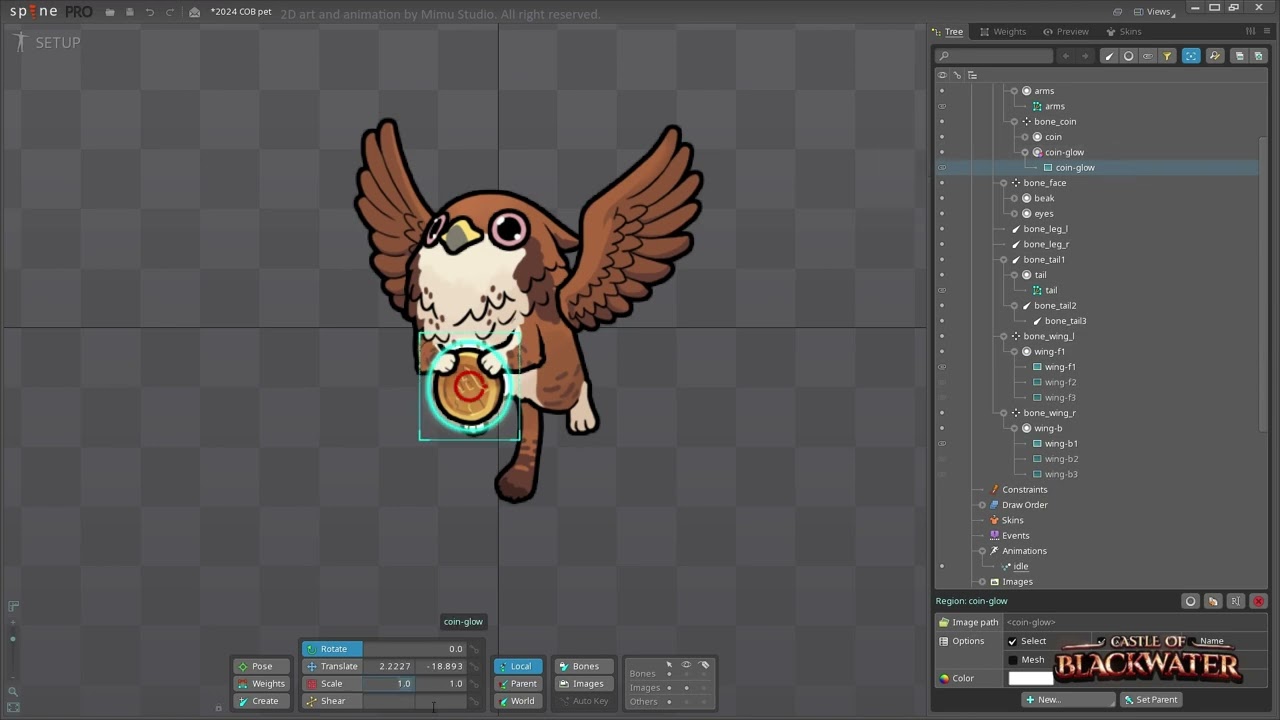Toggle the attachments filter icon
The height and width of the screenshot is (720, 1280).
tap(1147, 56)
